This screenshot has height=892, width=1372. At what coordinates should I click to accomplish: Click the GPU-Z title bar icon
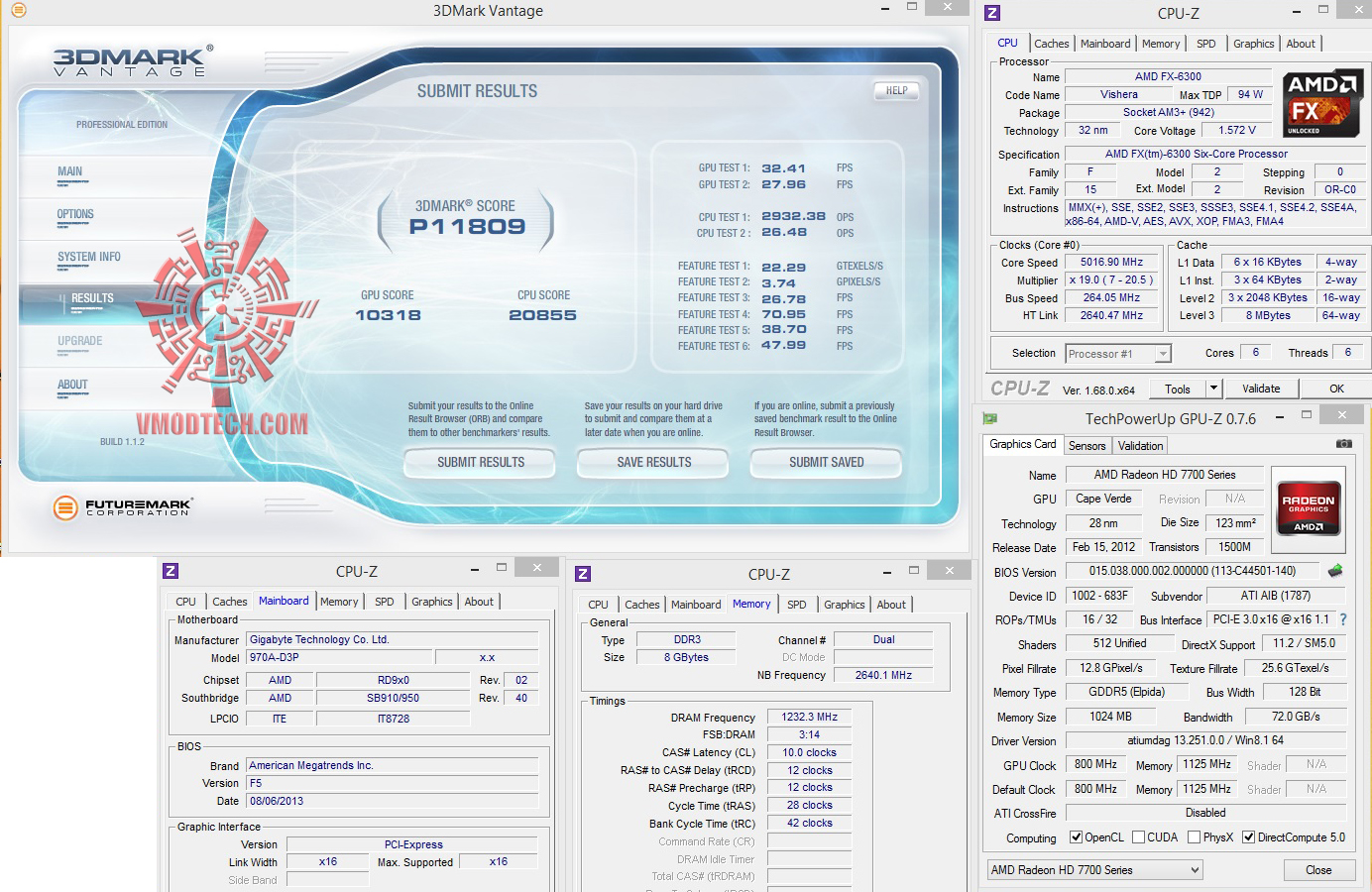[x=989, y=418]
